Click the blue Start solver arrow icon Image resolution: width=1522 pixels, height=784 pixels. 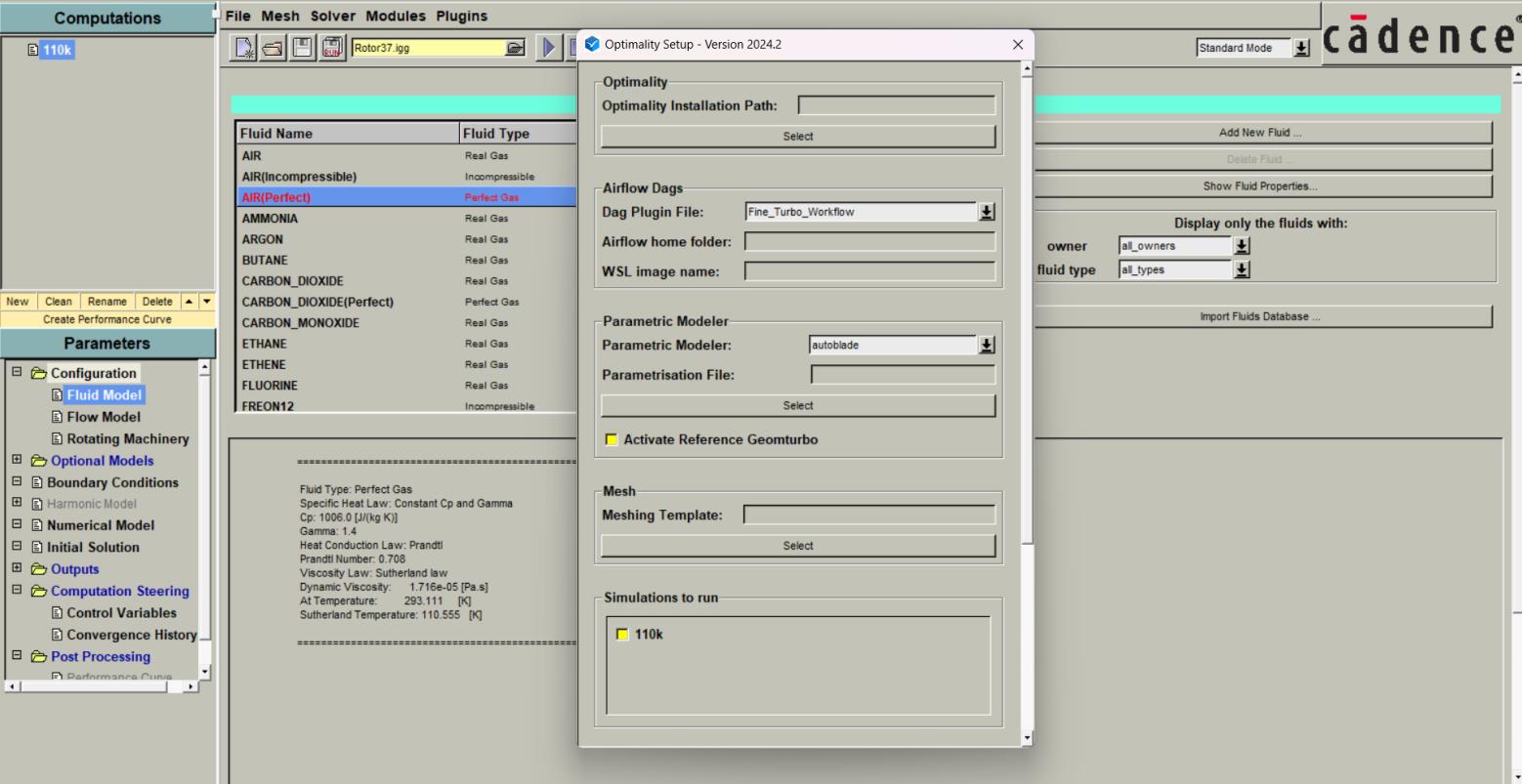(x=548, y=48)
